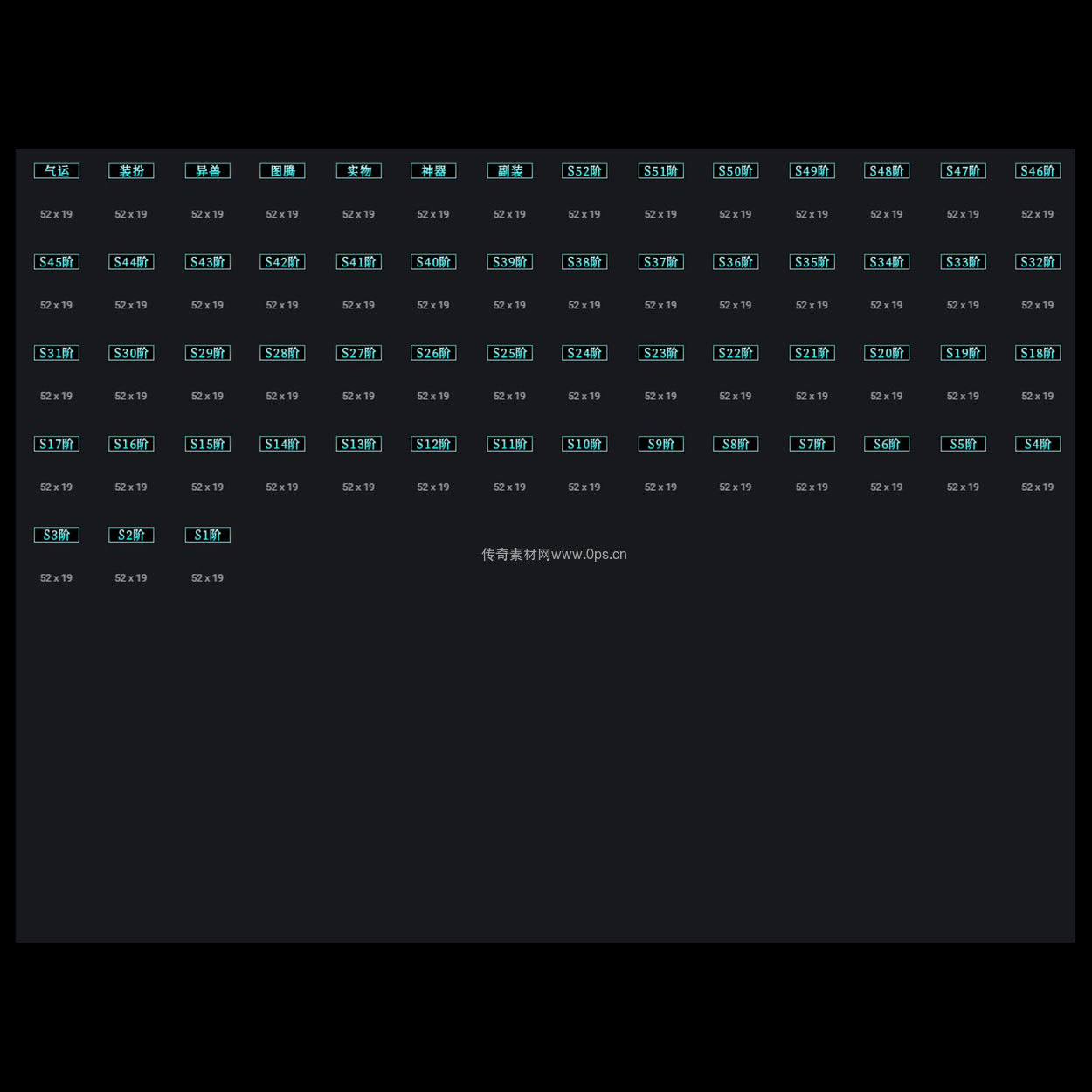
Task: Click the 实物 tab button
Action: click(359, 171)
